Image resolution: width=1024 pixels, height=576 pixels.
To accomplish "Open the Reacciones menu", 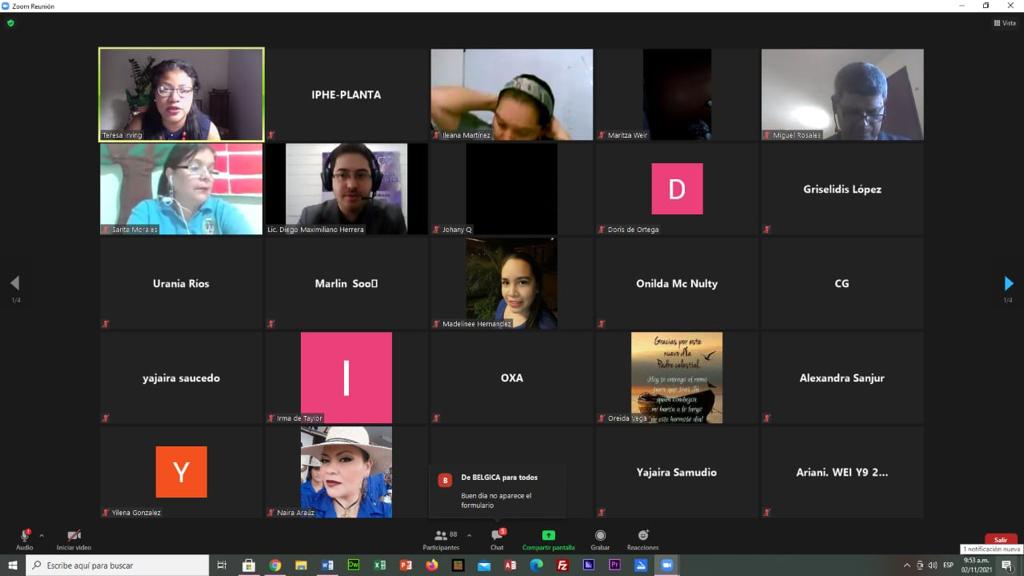I will 643,539.
